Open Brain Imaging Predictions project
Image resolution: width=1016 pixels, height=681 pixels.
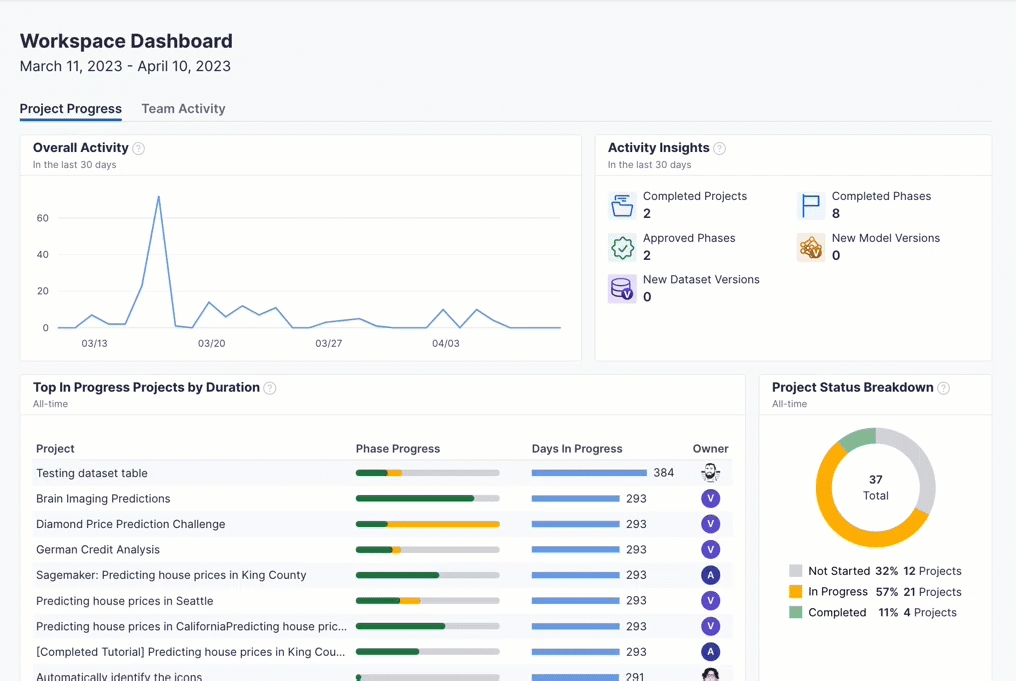coord(103,499)
